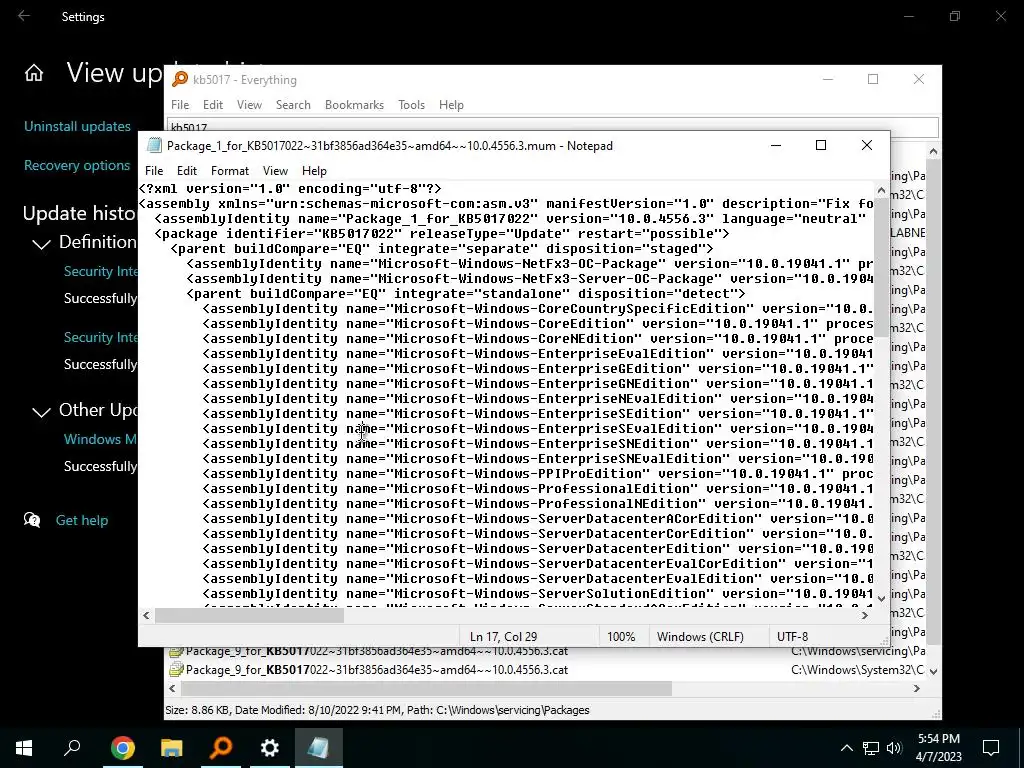Viewport: 1024px width, 768px height.
Task: Open Everything Help menu
Action: 451,104
